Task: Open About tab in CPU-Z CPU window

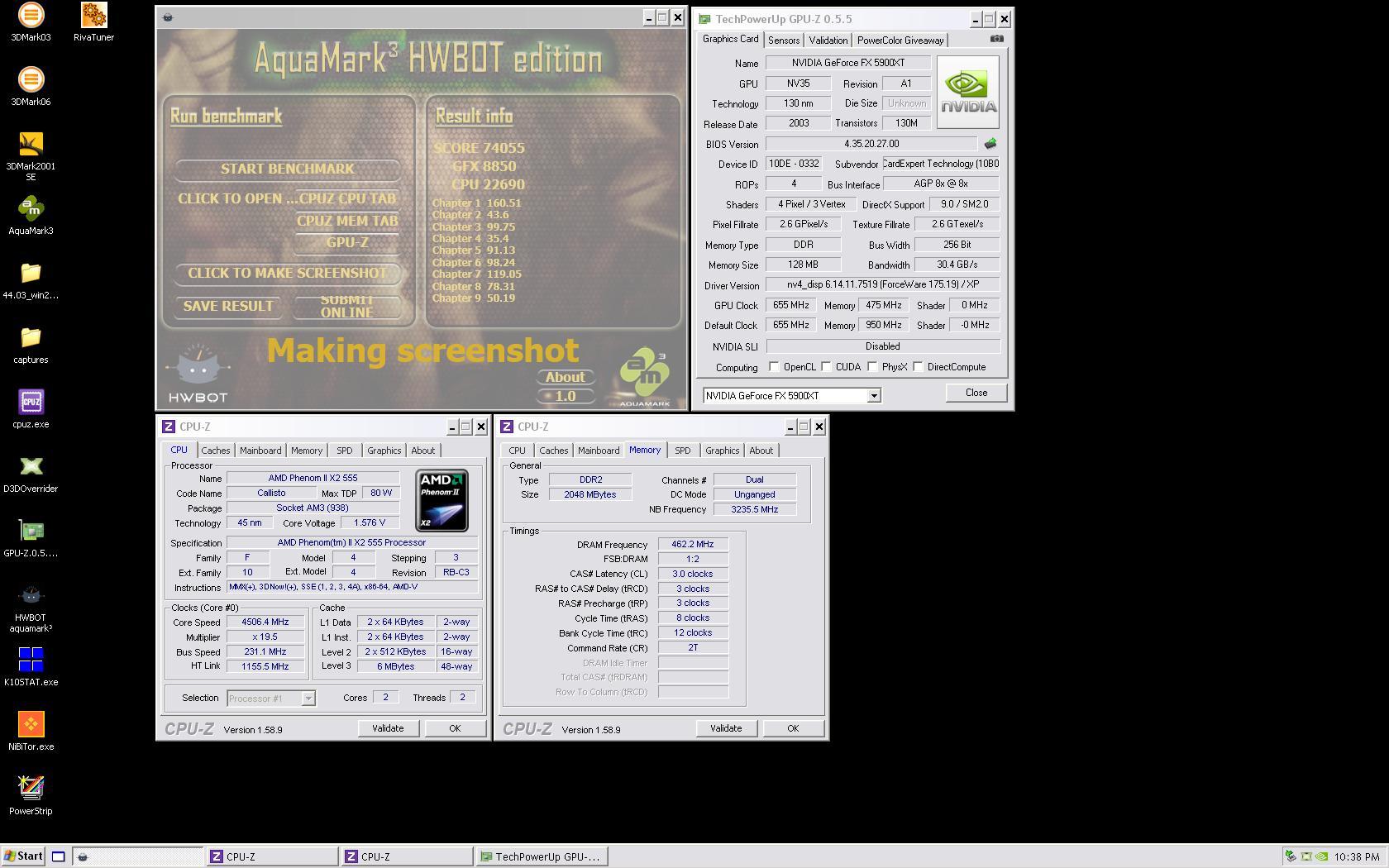Action: pos(422,451)
